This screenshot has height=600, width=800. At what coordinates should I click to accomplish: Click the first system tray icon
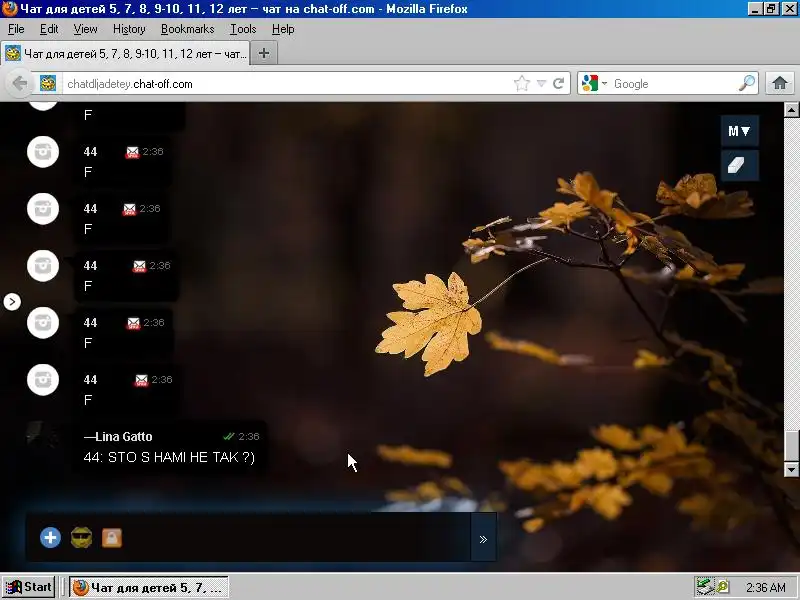coord(706,587)
